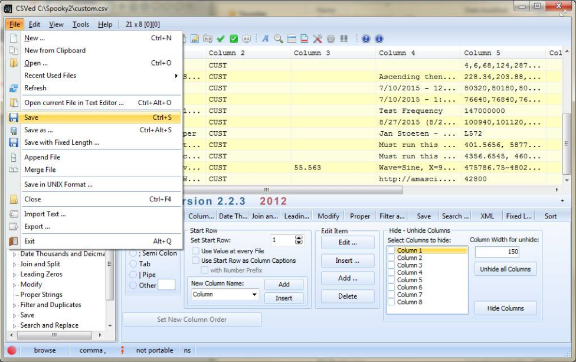
Task: Open the Tools menu
Action: (80, 25)
